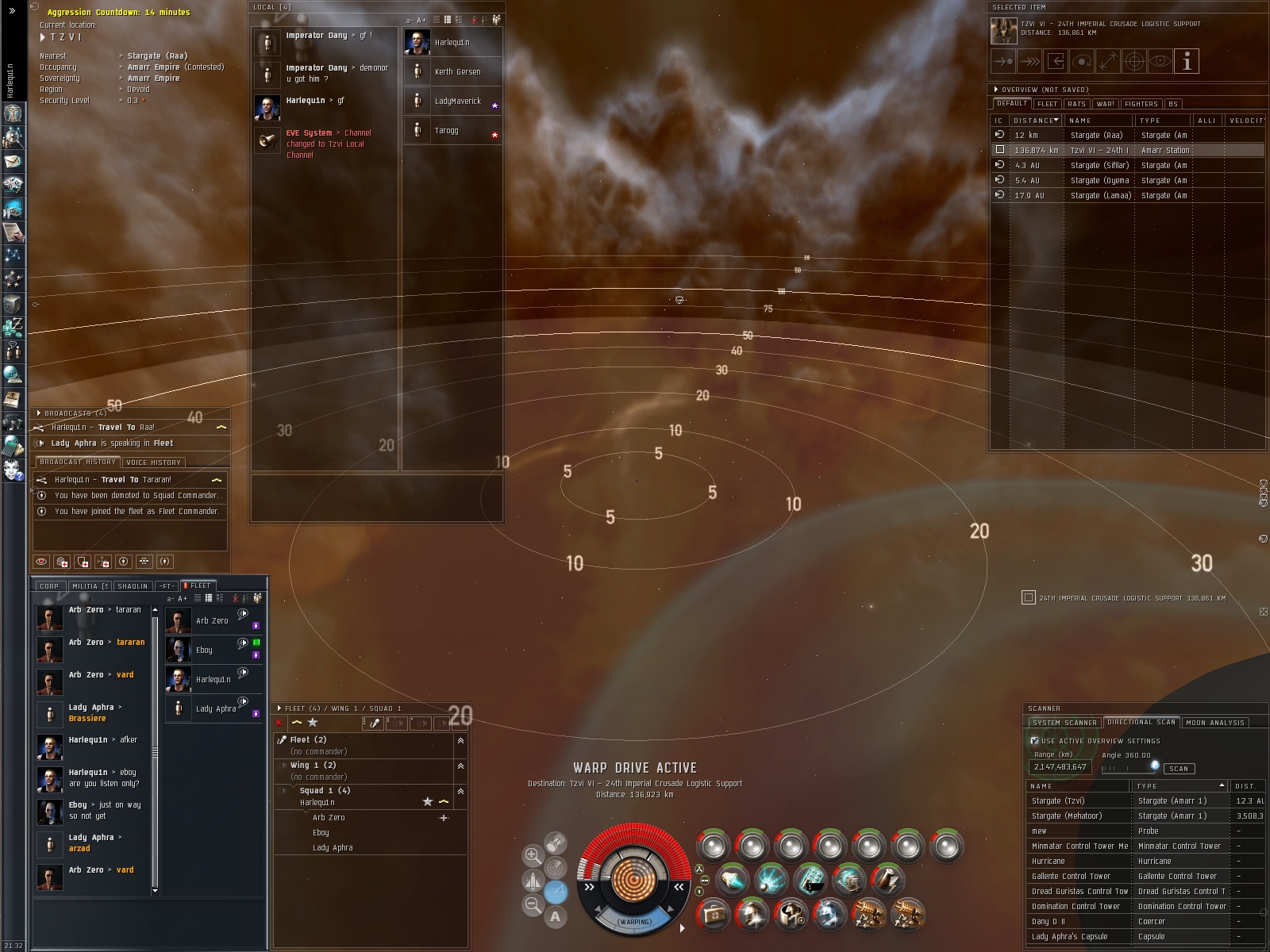The height and width of the screenshot is (952, 1270).
Task: Open fleet window menu arrow
Action: tap(279, 708)
